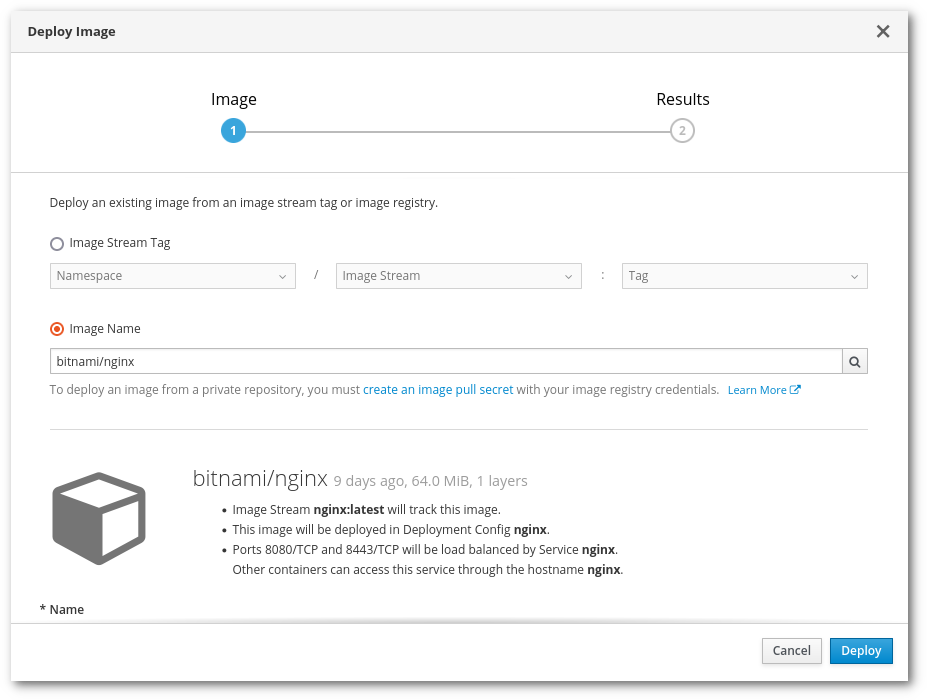Go to wizard step 1 Image

[234, 131]
